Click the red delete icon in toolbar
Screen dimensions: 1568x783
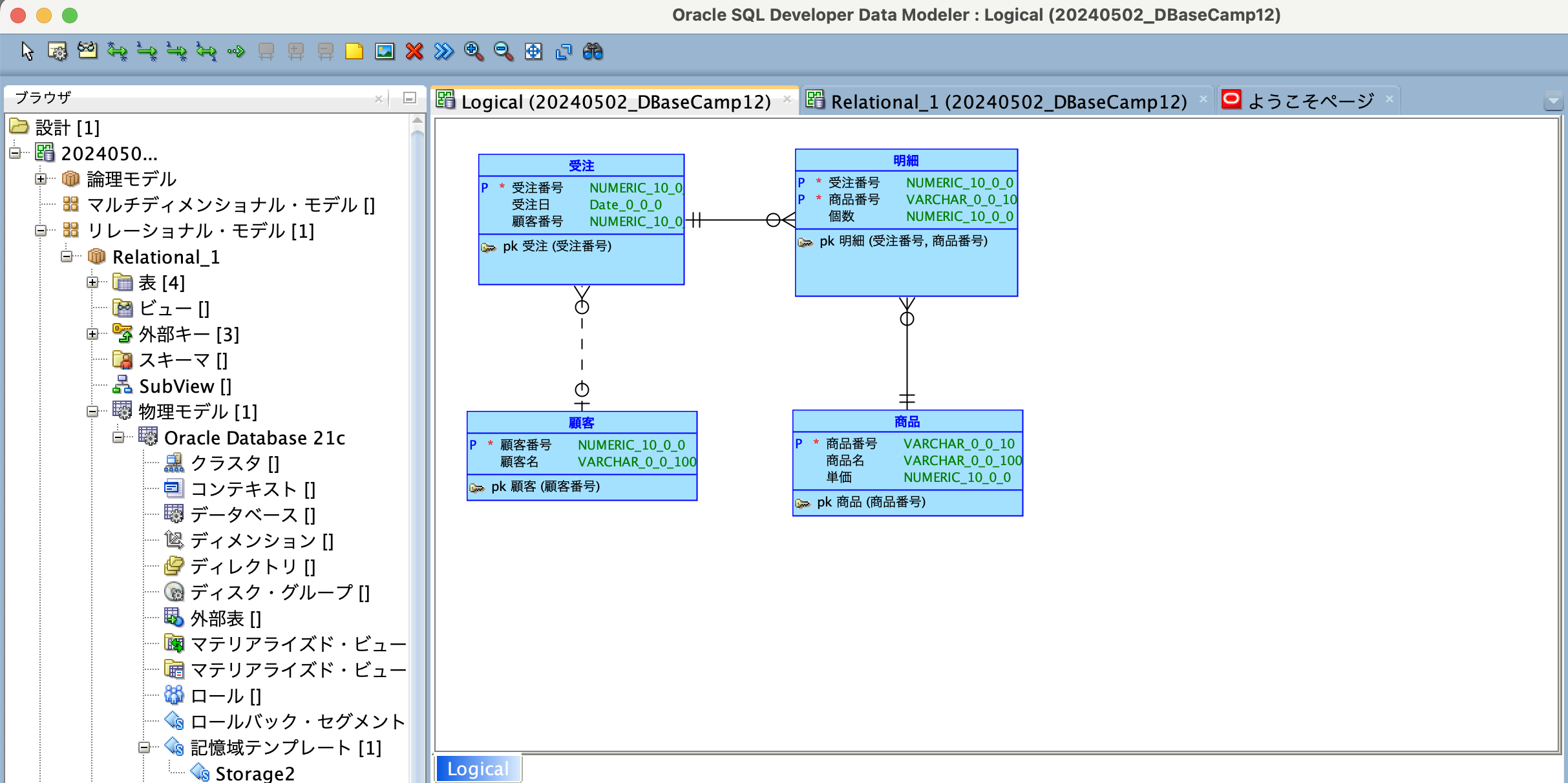[414, 52]
